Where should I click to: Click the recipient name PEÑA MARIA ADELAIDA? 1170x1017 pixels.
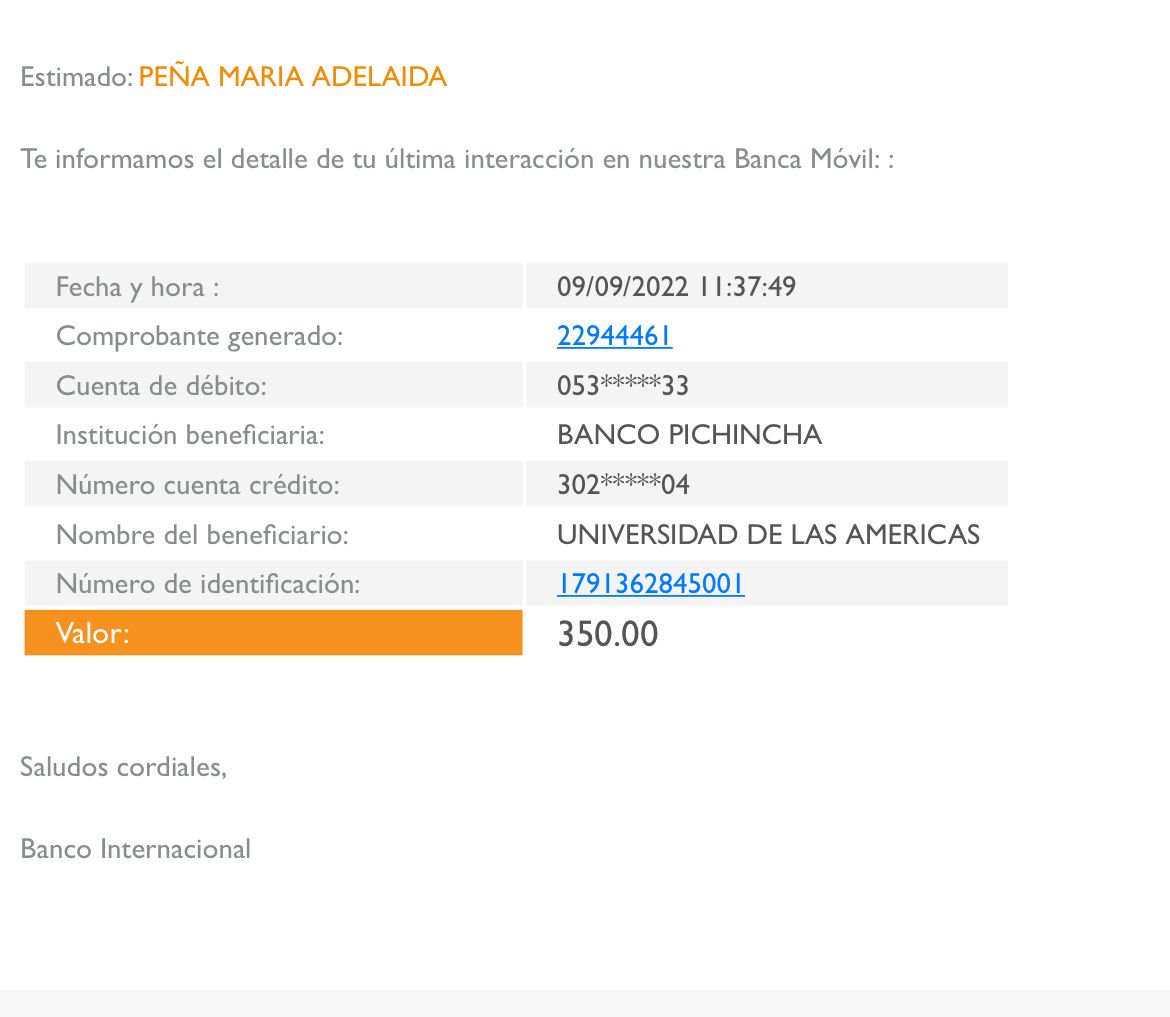pyautogui.click(x=292, y=77)
